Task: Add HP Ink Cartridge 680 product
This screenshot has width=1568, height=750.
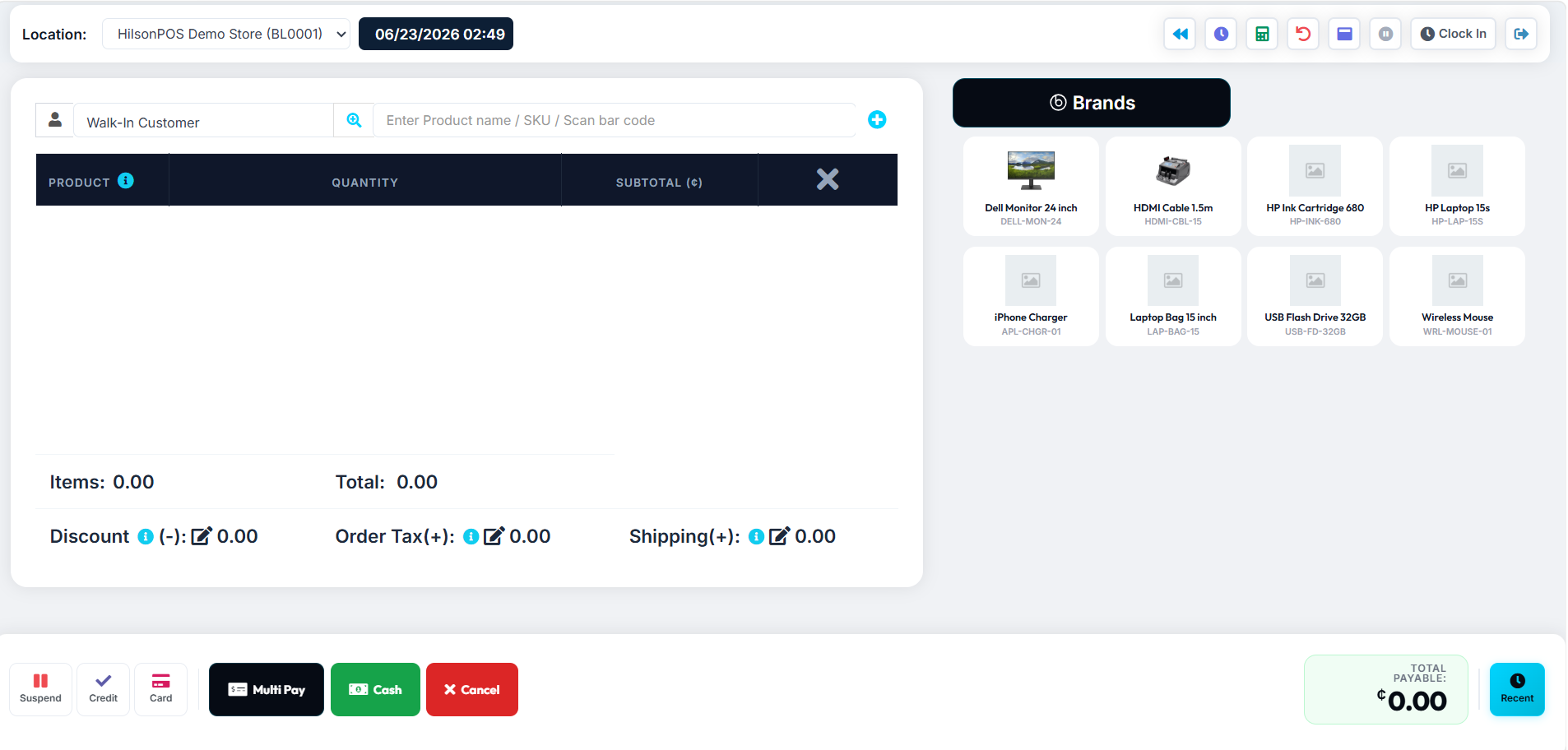Action: (x=1315, y=187)
